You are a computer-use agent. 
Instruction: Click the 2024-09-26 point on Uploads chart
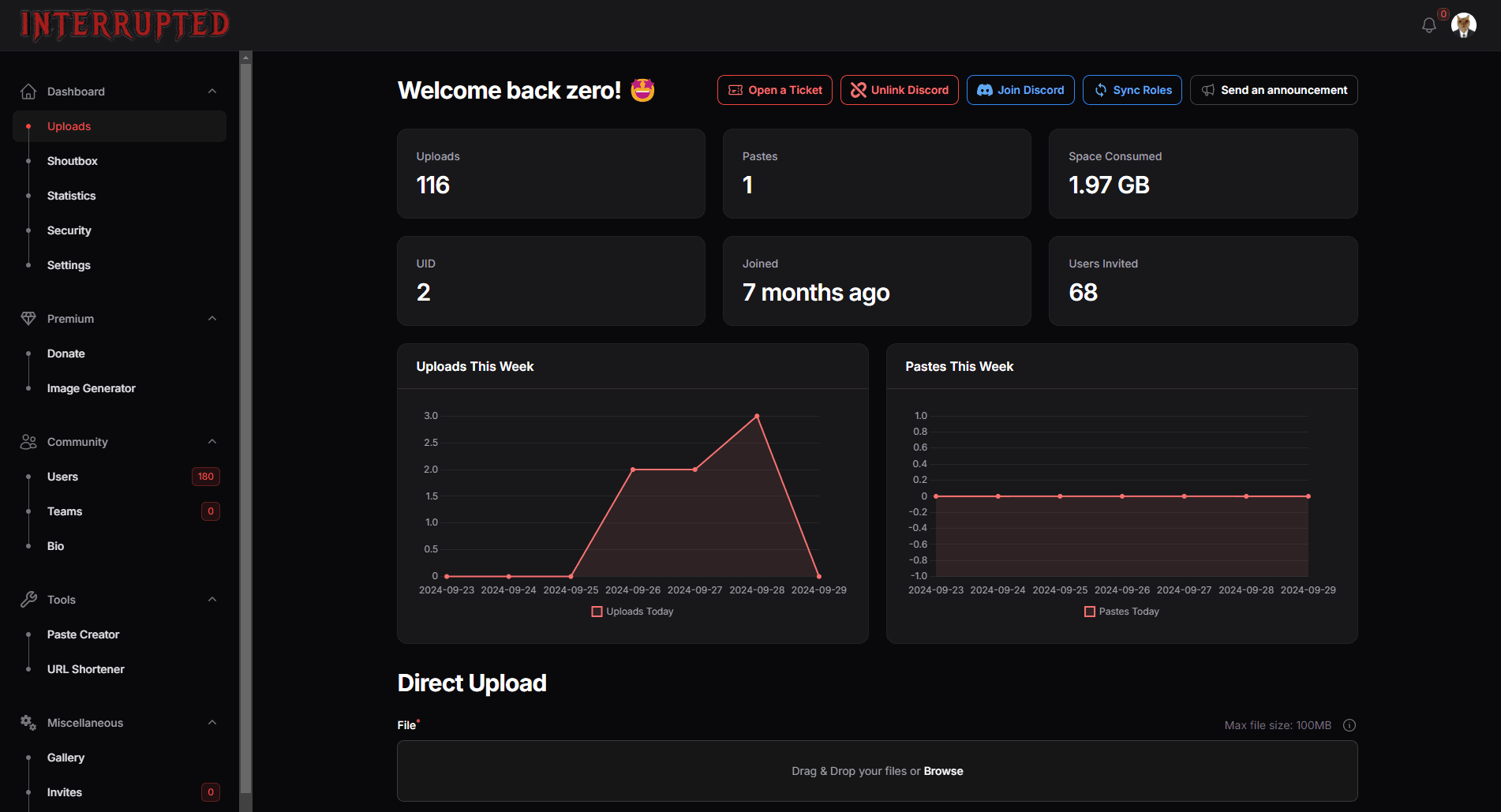pyautogui.click(x=633, y=470)
